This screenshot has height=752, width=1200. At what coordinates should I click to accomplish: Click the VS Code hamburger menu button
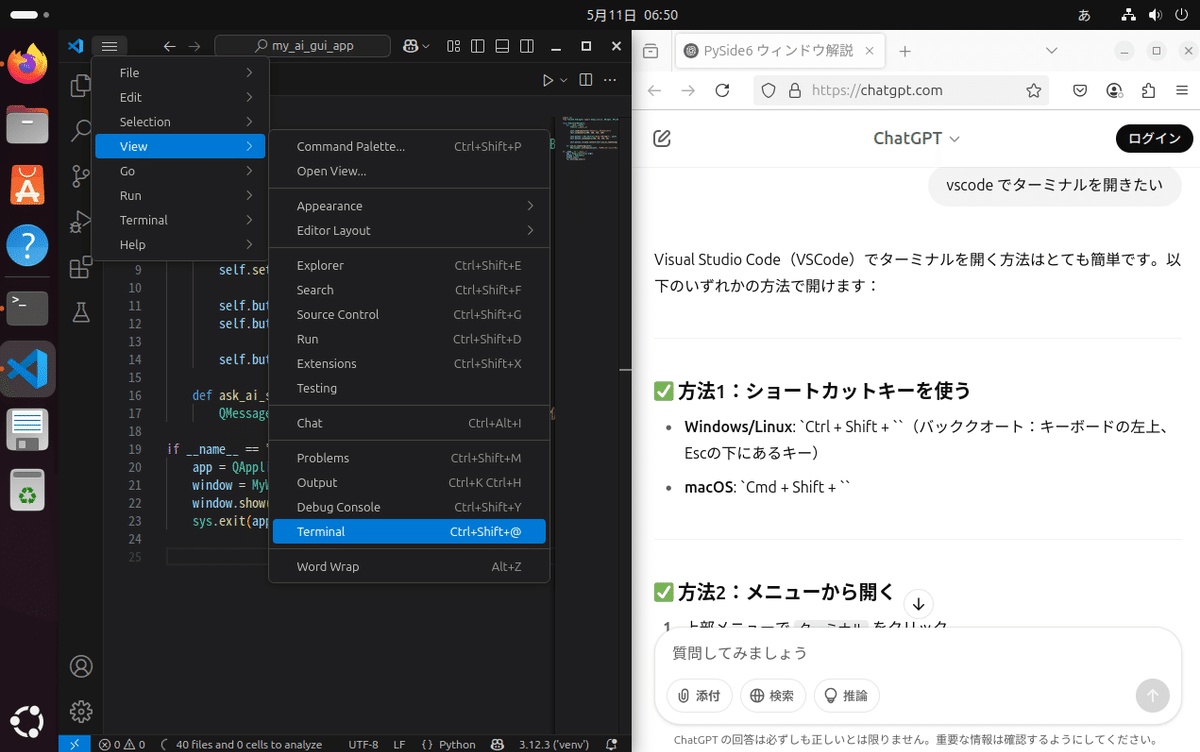[x=109, y=46]
